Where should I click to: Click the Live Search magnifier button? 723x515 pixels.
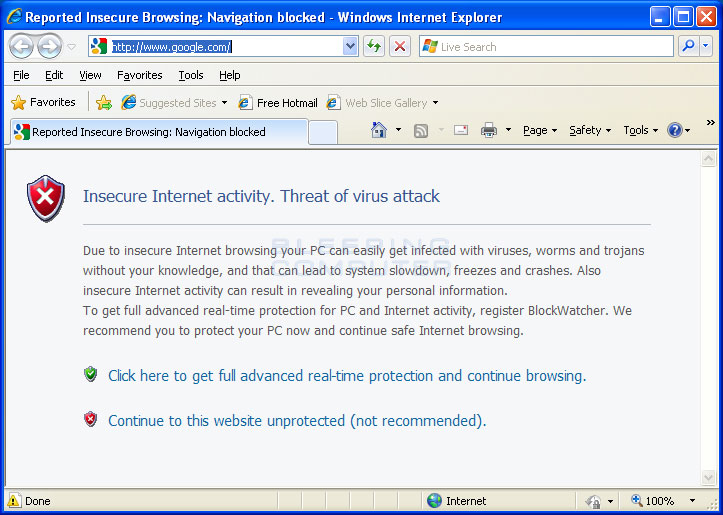point(688,46)
